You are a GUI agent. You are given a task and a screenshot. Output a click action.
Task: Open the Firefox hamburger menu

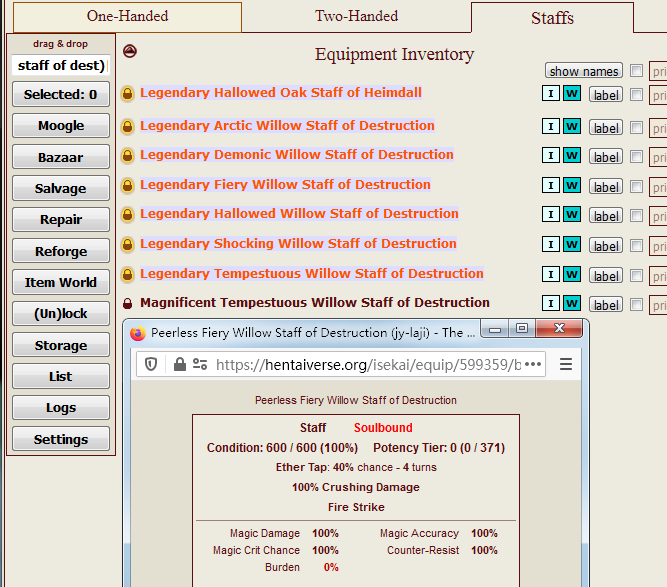[566, 364]
